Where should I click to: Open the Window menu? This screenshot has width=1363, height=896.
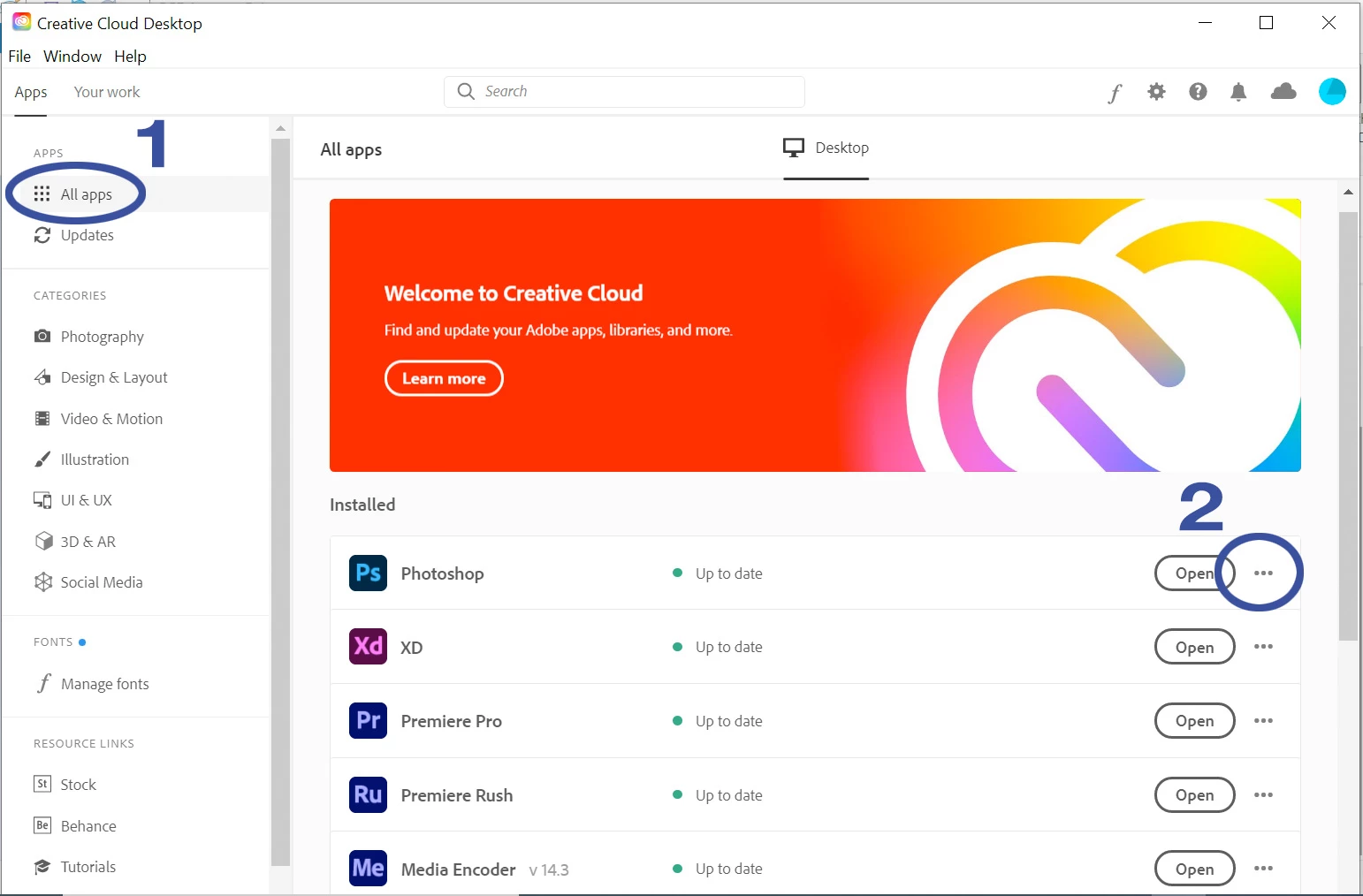(x=72, y=57)
